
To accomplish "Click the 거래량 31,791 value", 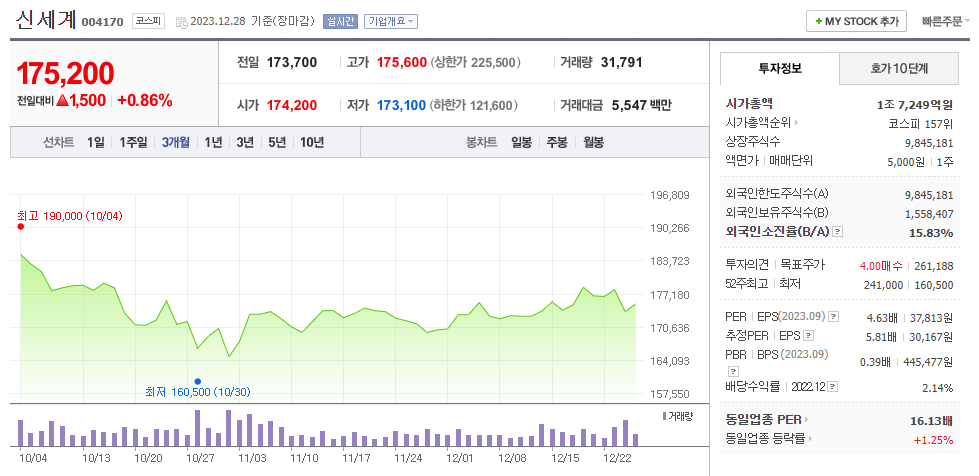I will click(x=621, y=62).
